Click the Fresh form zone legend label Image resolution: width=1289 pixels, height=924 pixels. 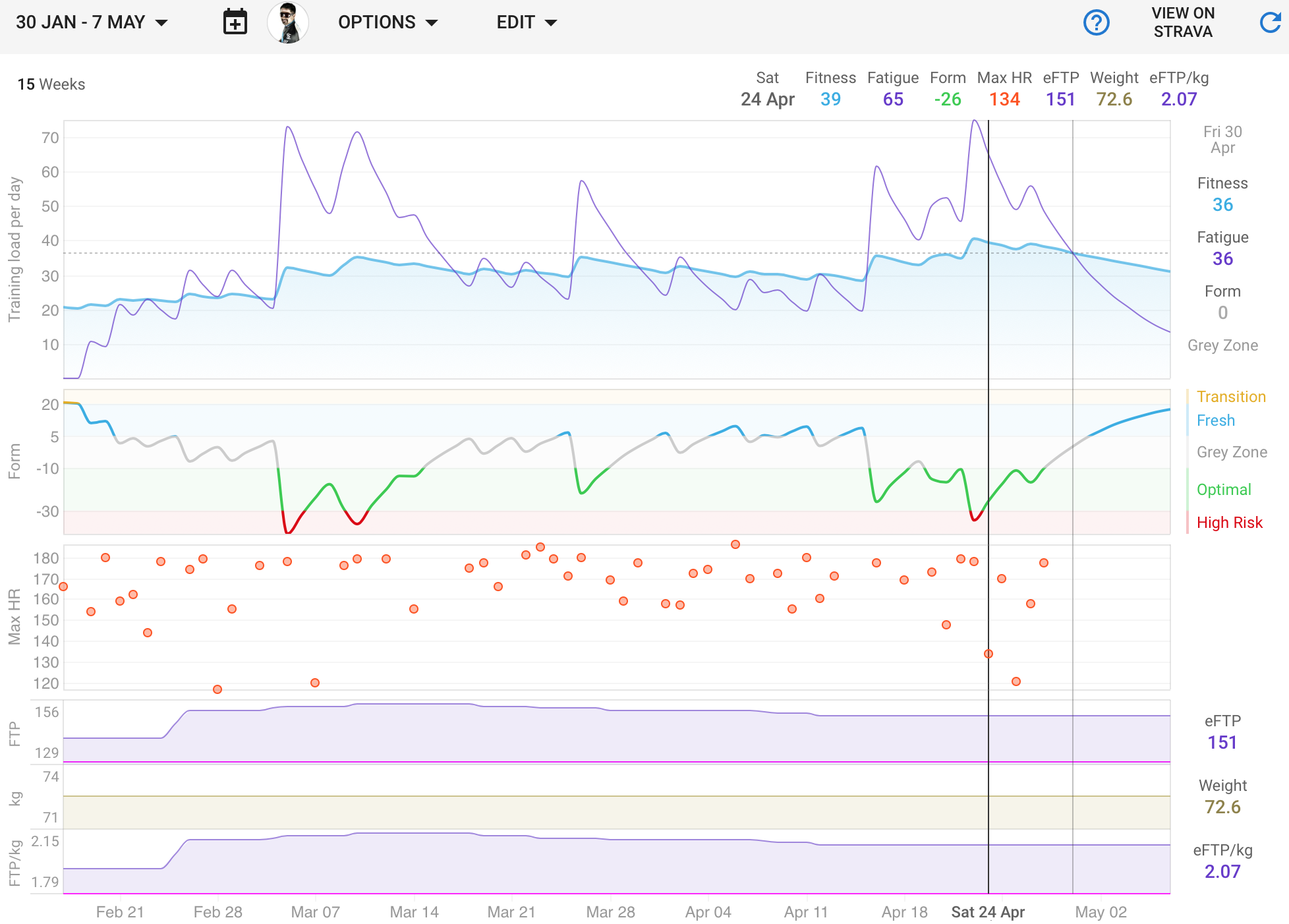(1215, 420)
